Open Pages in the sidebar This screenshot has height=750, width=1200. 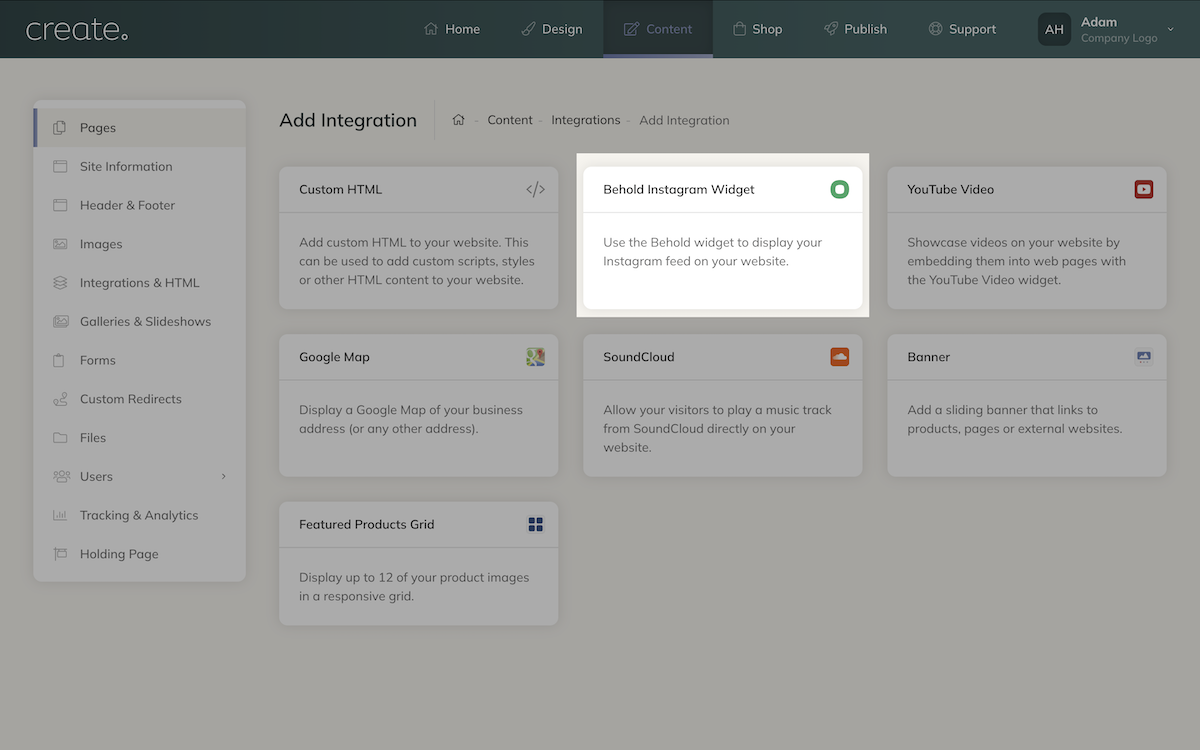click(x=140, y=128)
